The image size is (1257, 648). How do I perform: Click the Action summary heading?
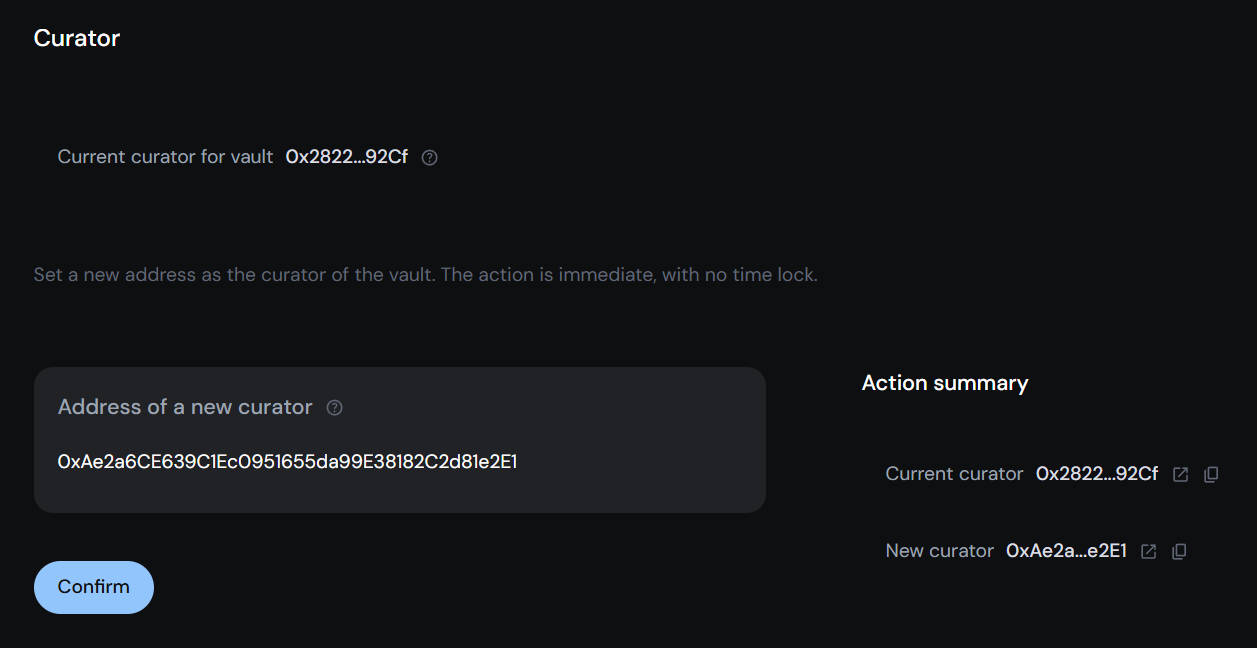click(944, 383)
